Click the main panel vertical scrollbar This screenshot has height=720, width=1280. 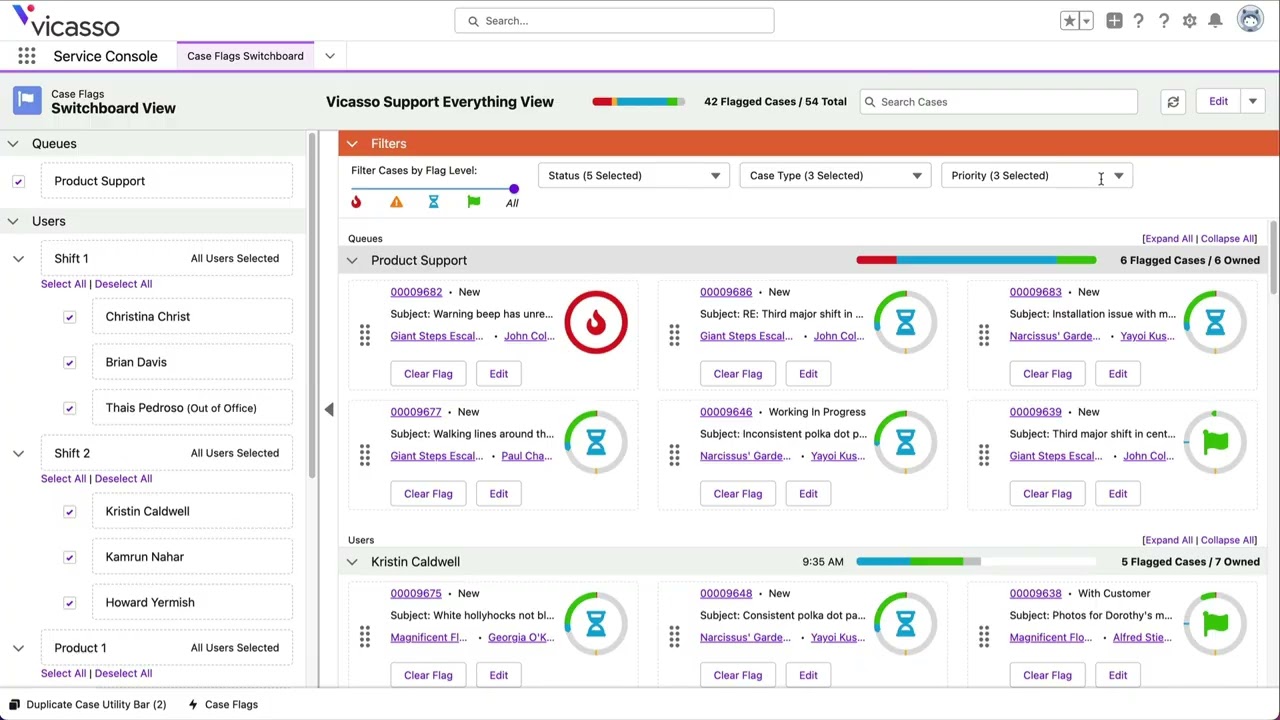(1274, 258)
